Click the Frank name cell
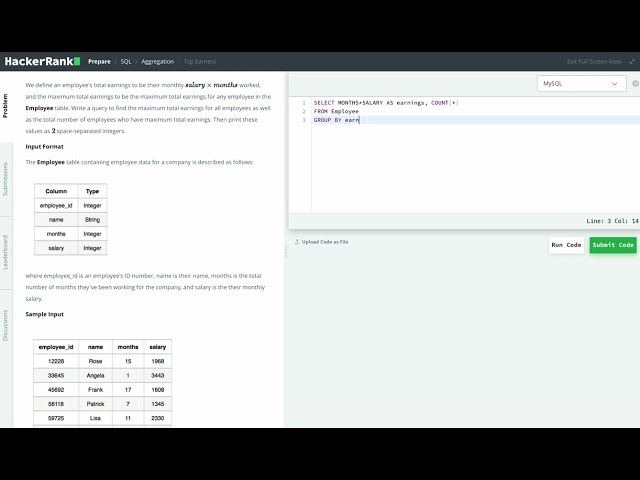 pyautogui.click(x=96, y=390)
